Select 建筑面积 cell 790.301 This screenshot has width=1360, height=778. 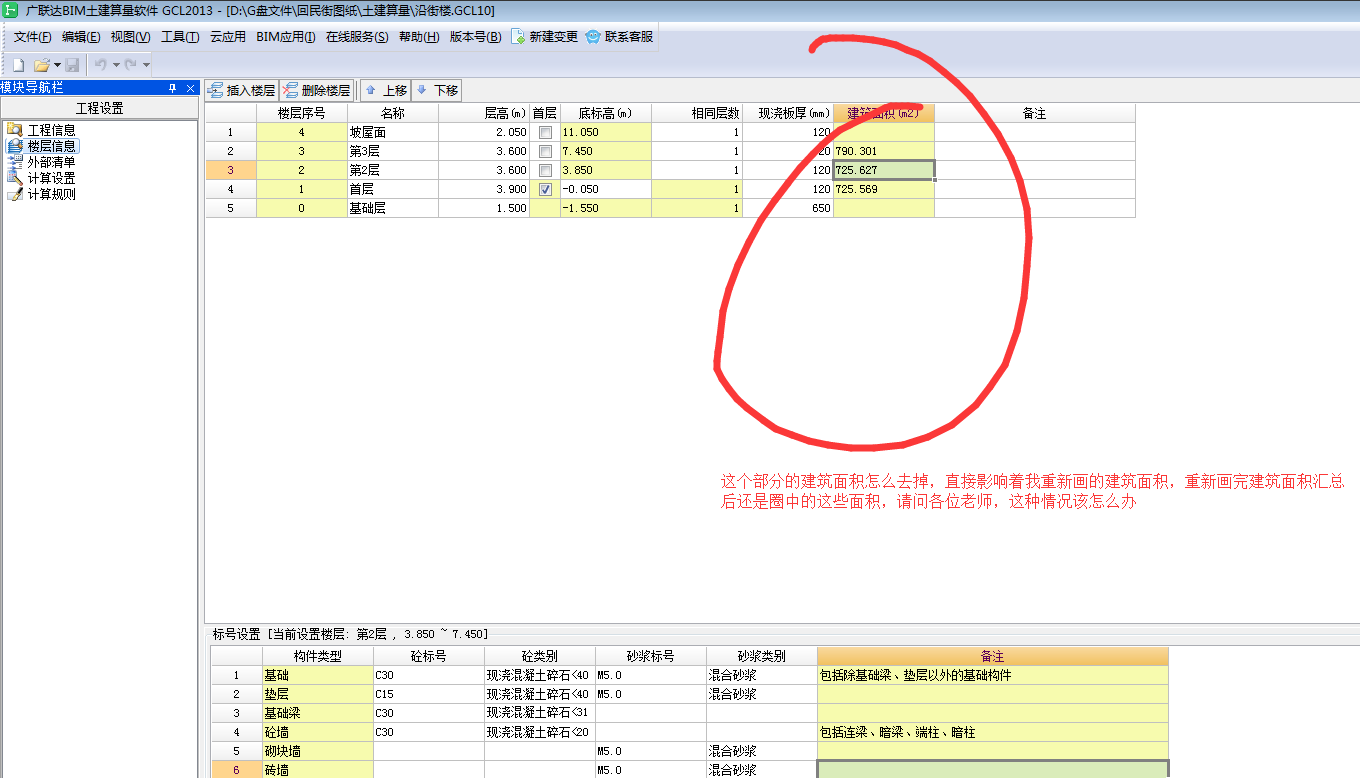(884, 151)
